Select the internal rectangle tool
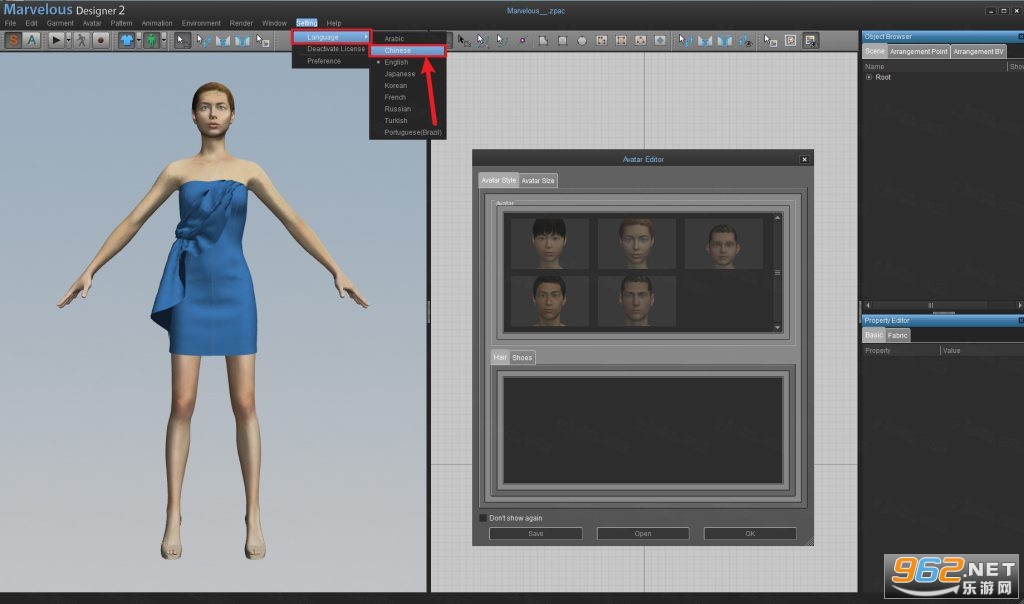This screenshot has width=1024, height=604. [x=621, y=40]
